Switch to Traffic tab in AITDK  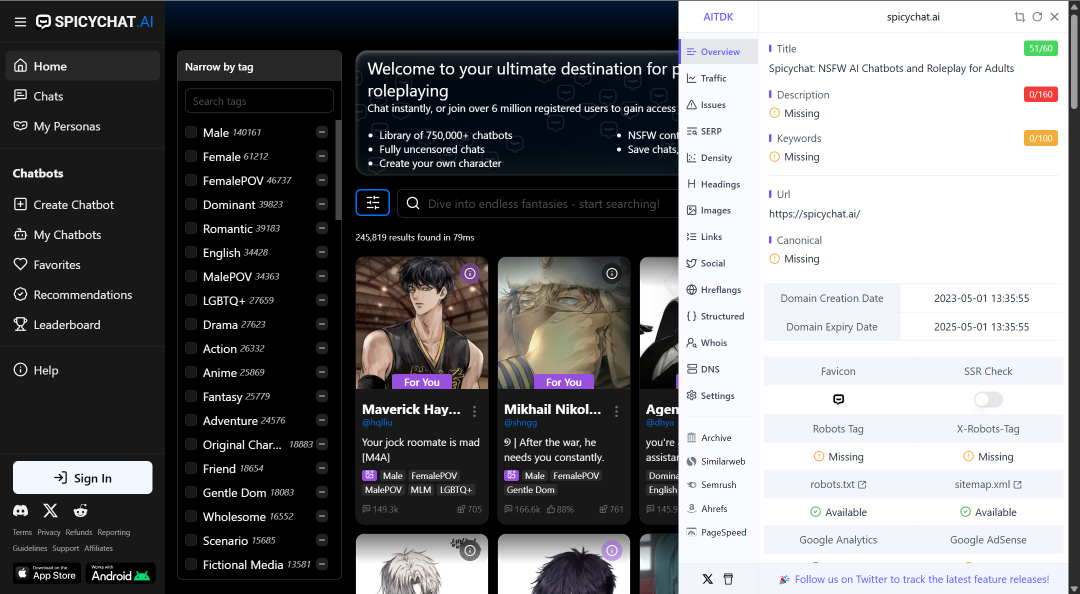[x=718, y=78]
